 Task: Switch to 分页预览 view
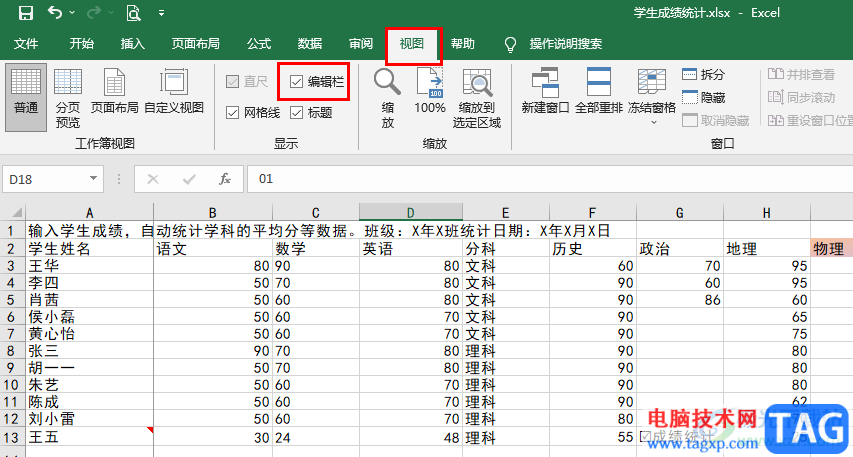pyautogui.click(x=68, y=97)
